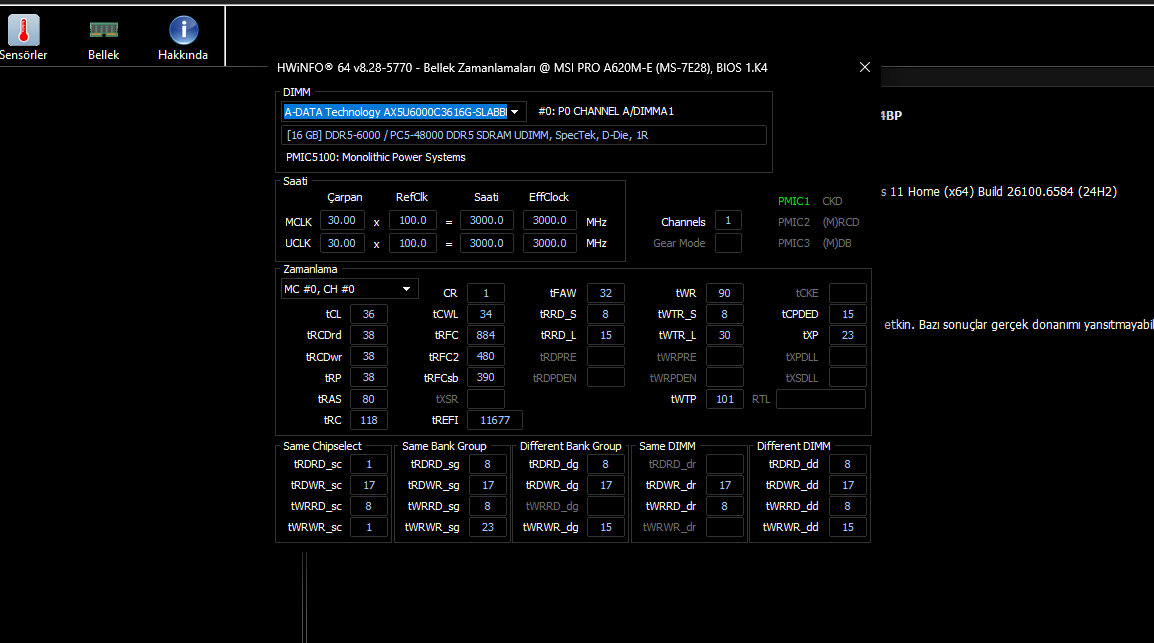Select the DDR5-6000 module description field
1154x643 pixels.
click(x=523, y=135)
